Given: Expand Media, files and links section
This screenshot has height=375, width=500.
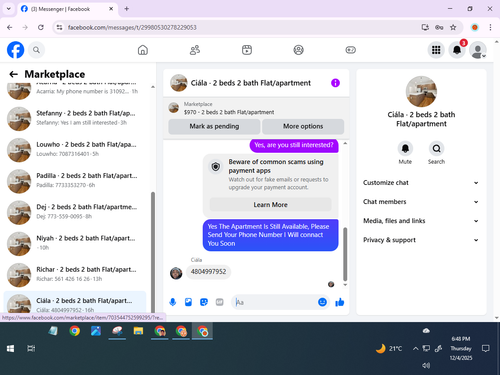Looking at the screenshot, I should point(421,221).
